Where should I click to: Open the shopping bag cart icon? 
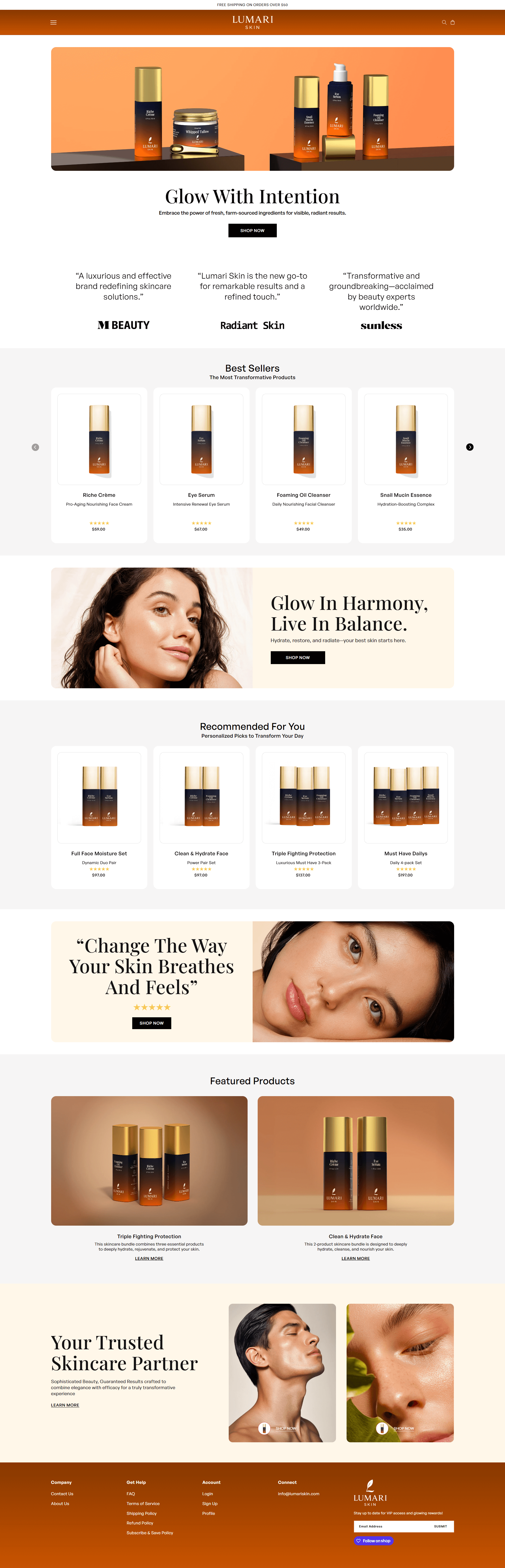453,22
